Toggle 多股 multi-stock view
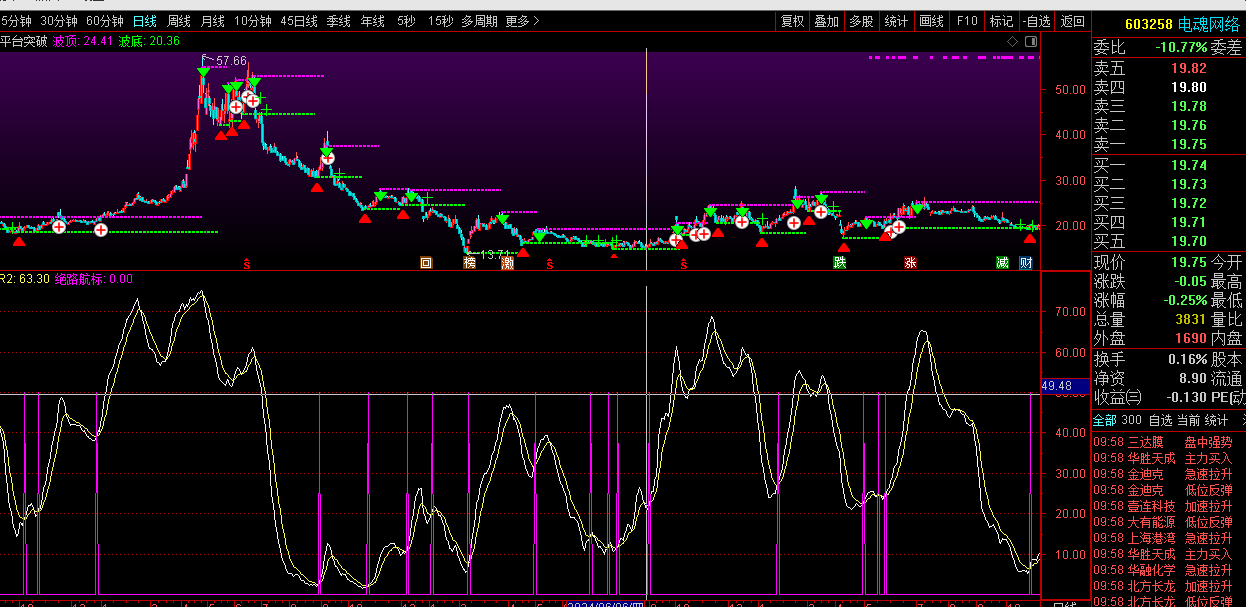 [x=861, y=21]
